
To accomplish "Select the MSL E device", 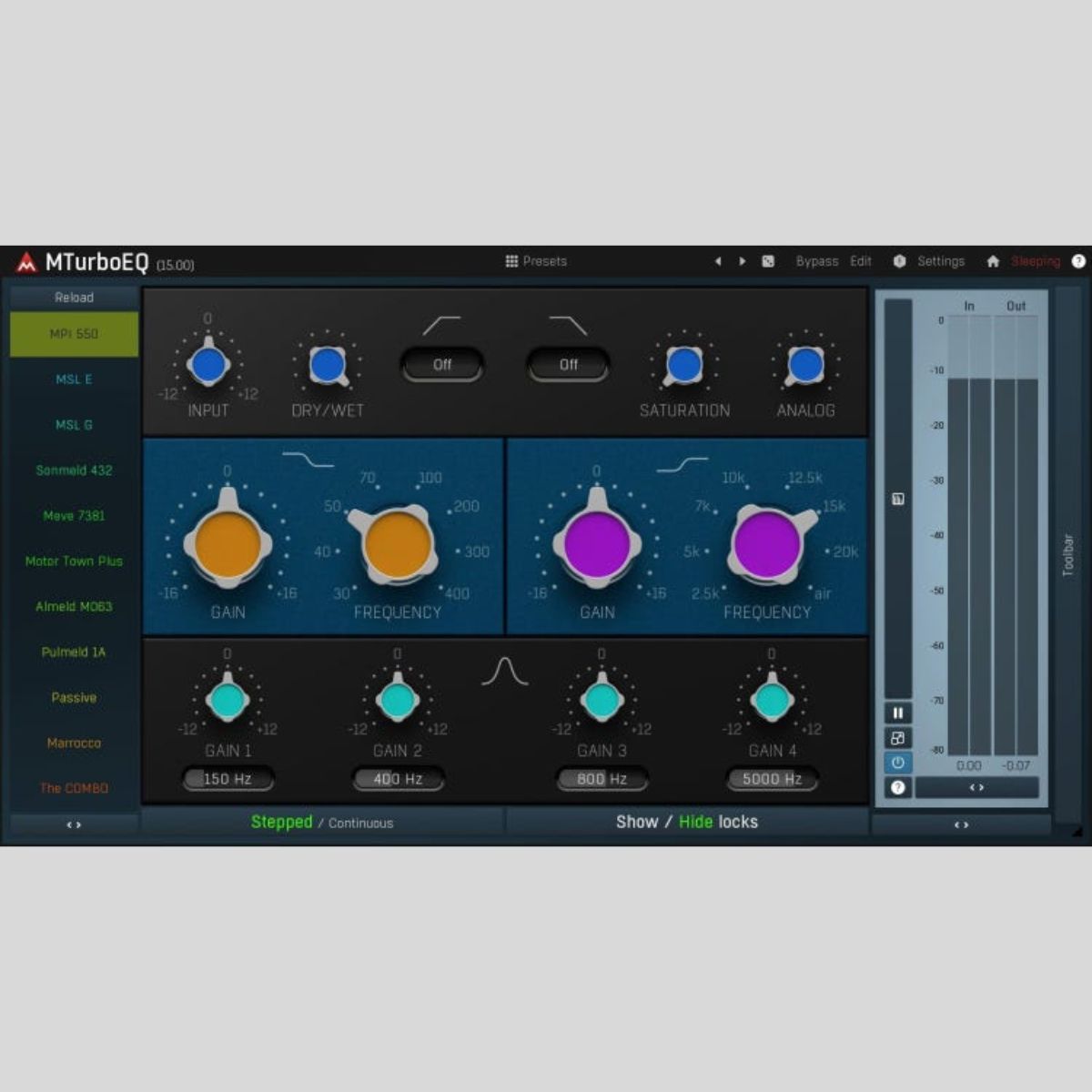I will click(74, 379).
